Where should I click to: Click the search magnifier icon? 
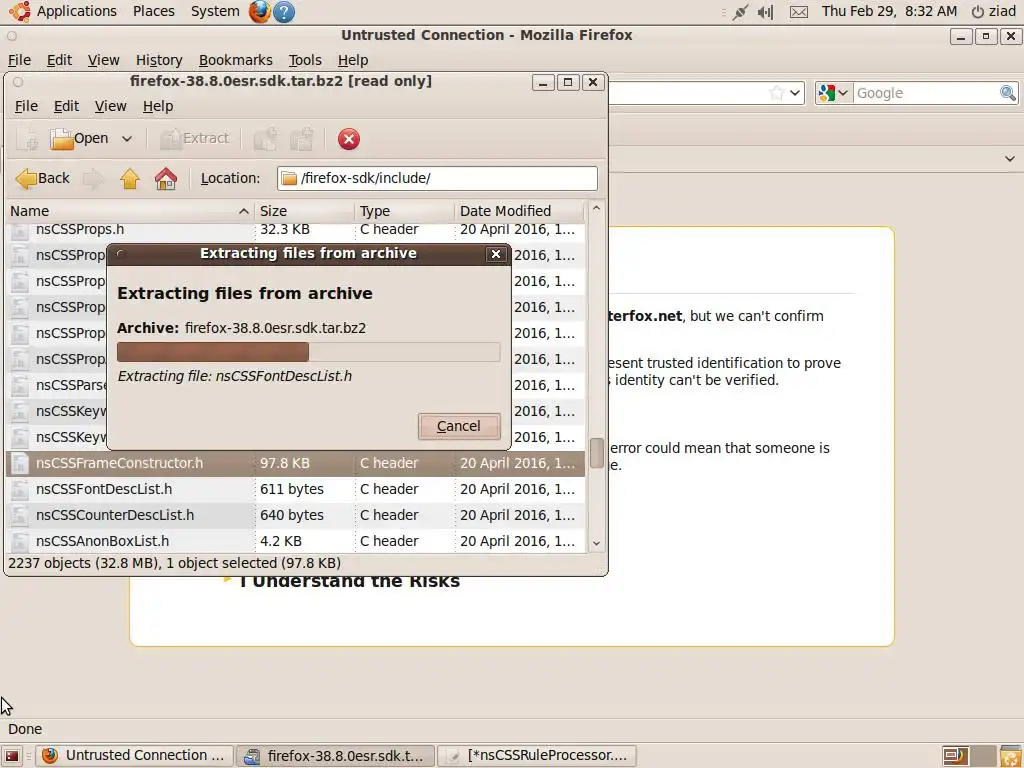[1008, 93]
